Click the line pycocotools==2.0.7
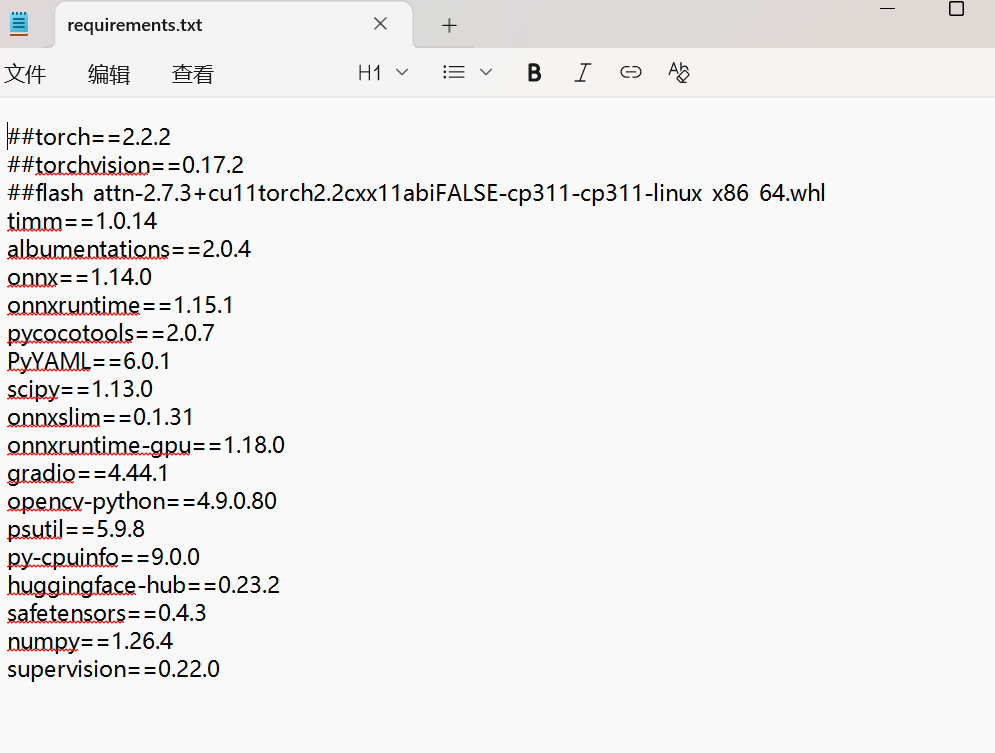The height and width of the screenshot is (753, 995). (x=111, y=333)
